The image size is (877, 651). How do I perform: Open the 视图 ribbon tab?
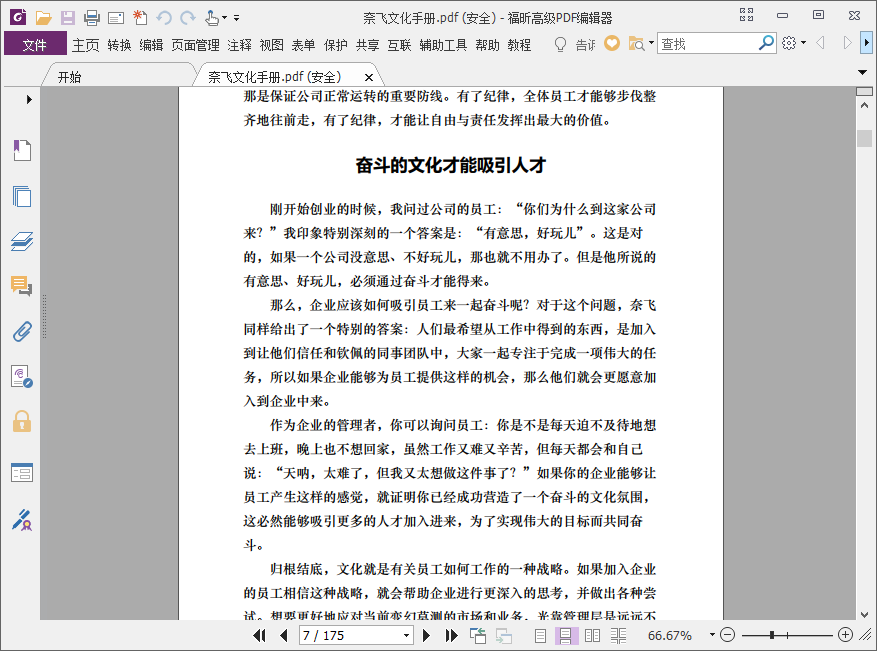pyautogui.click(x=271, y=45)
